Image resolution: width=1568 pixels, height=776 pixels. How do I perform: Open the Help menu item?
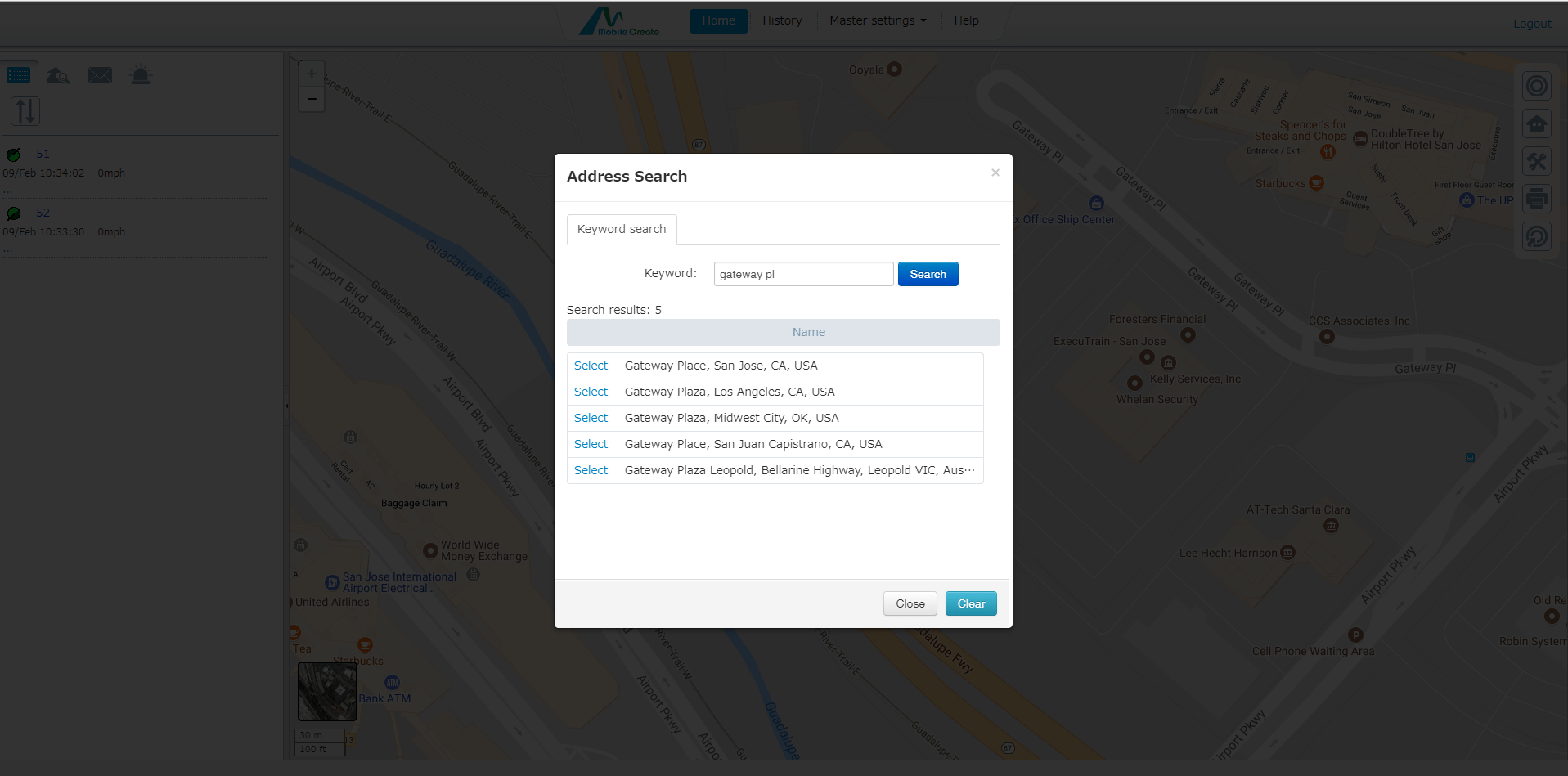[966, 20]
